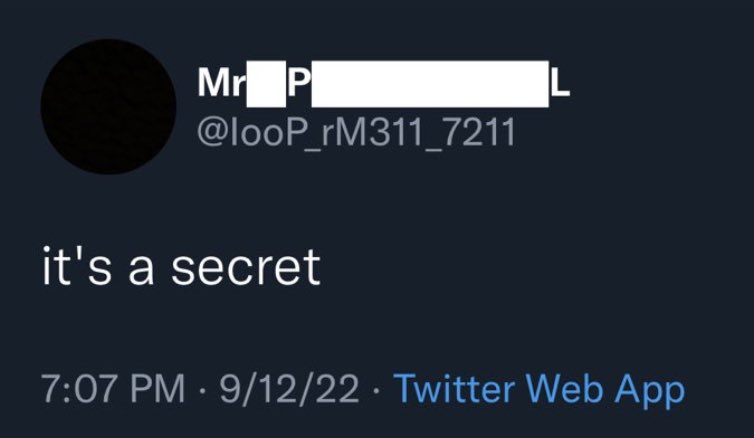754x438 pixels.
Task: Click the word "Twitter" in the source label
Action: [x=454, y=388]
